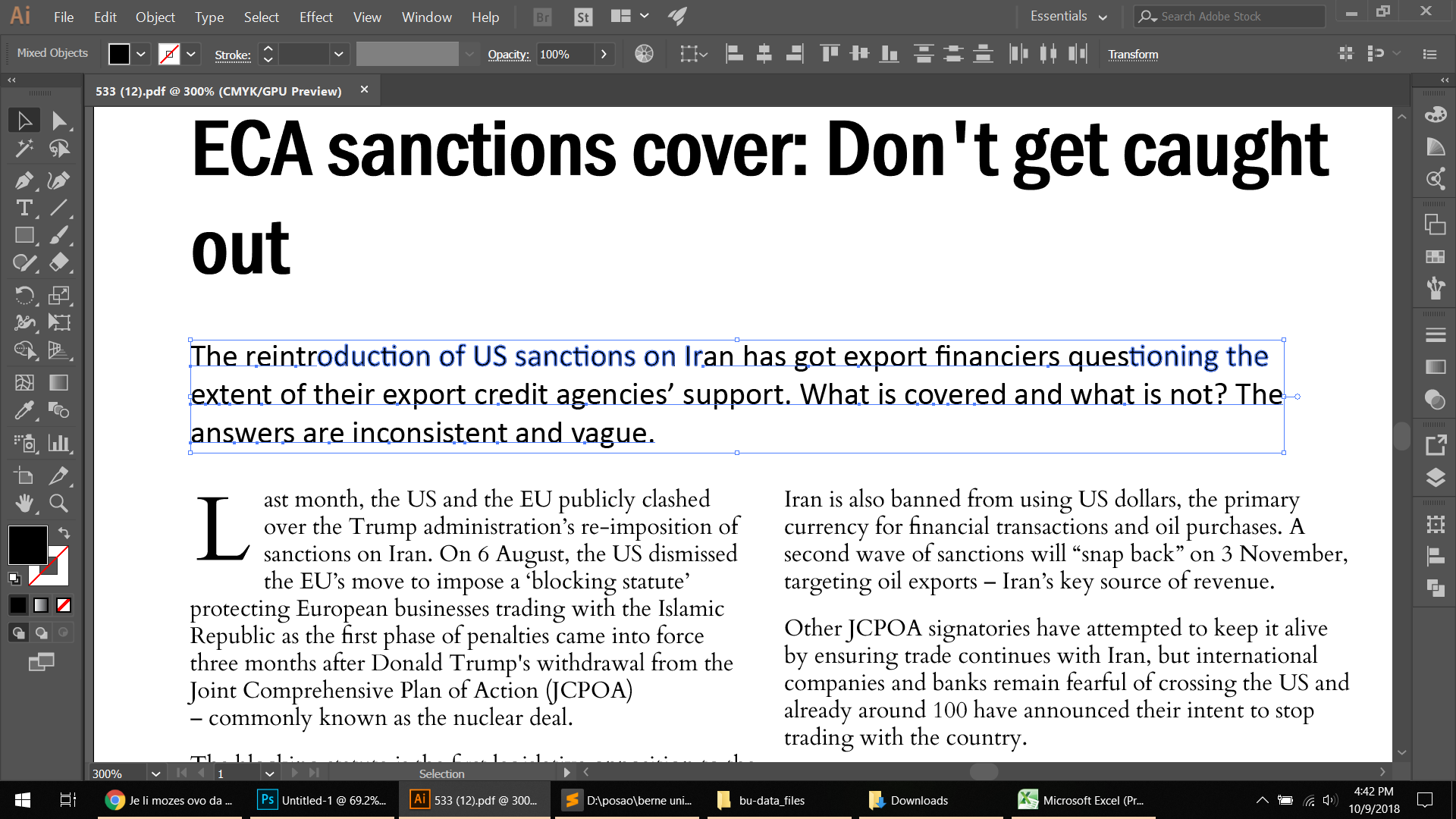The height and width of the screenshot is (819, 1456).
Task: Set paint mode to None
Action: tap(64, 605)
